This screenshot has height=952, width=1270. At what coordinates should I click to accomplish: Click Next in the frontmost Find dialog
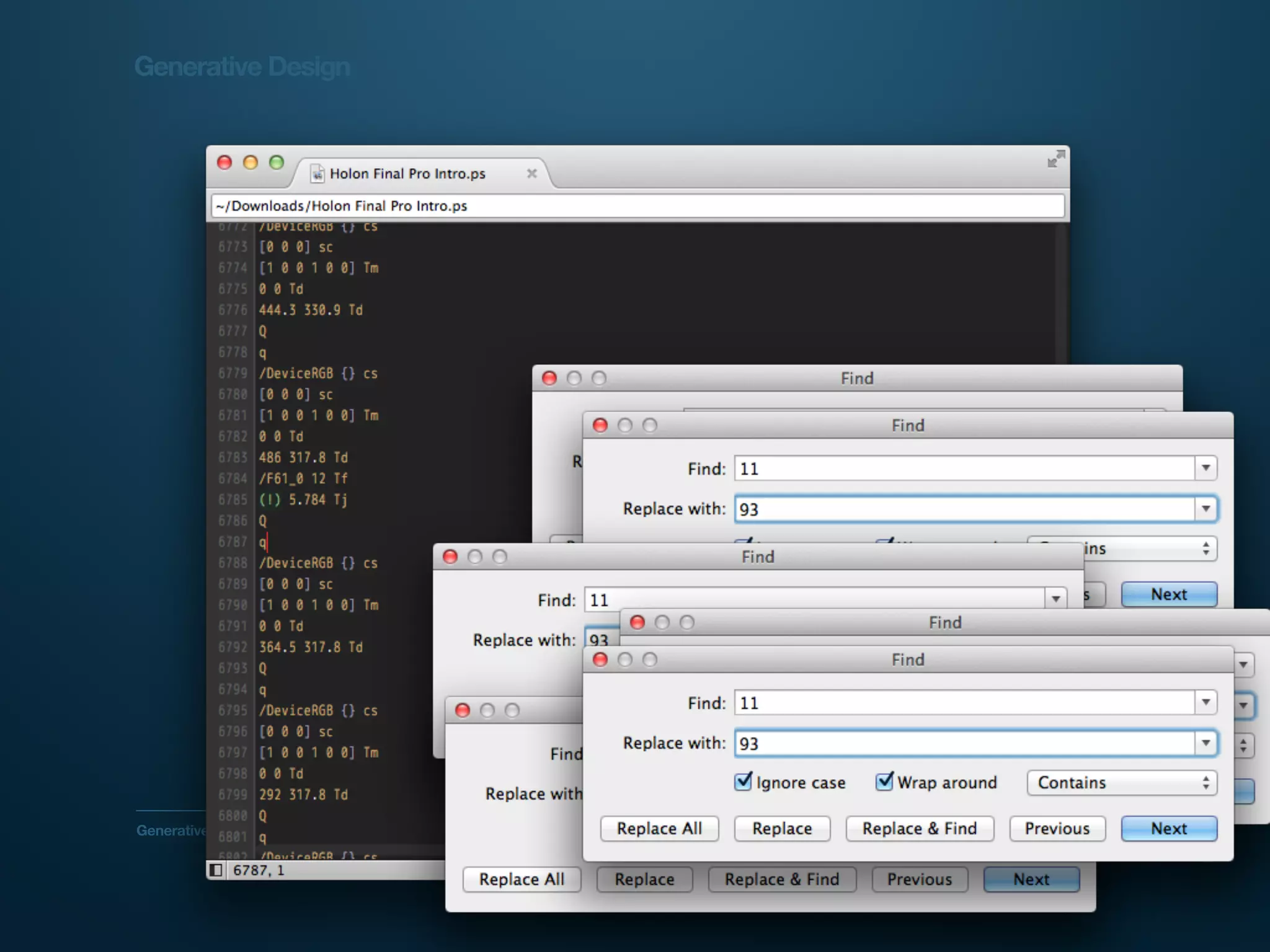[x=1169, y=829]
